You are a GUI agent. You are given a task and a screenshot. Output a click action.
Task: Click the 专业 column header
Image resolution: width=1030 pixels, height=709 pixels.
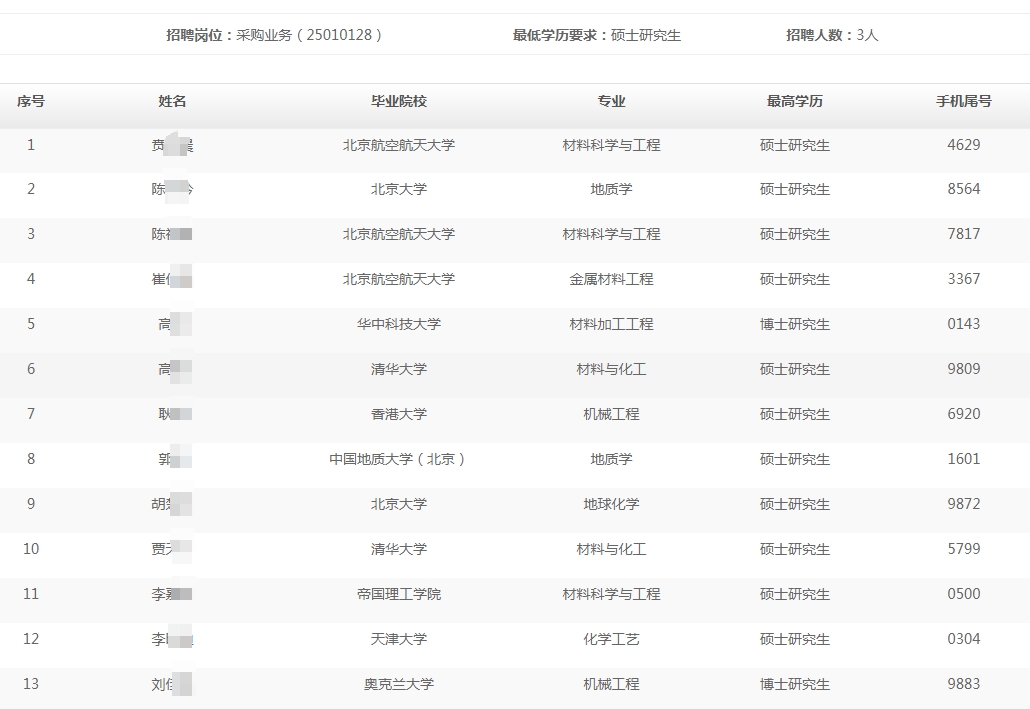click(611, 101)
